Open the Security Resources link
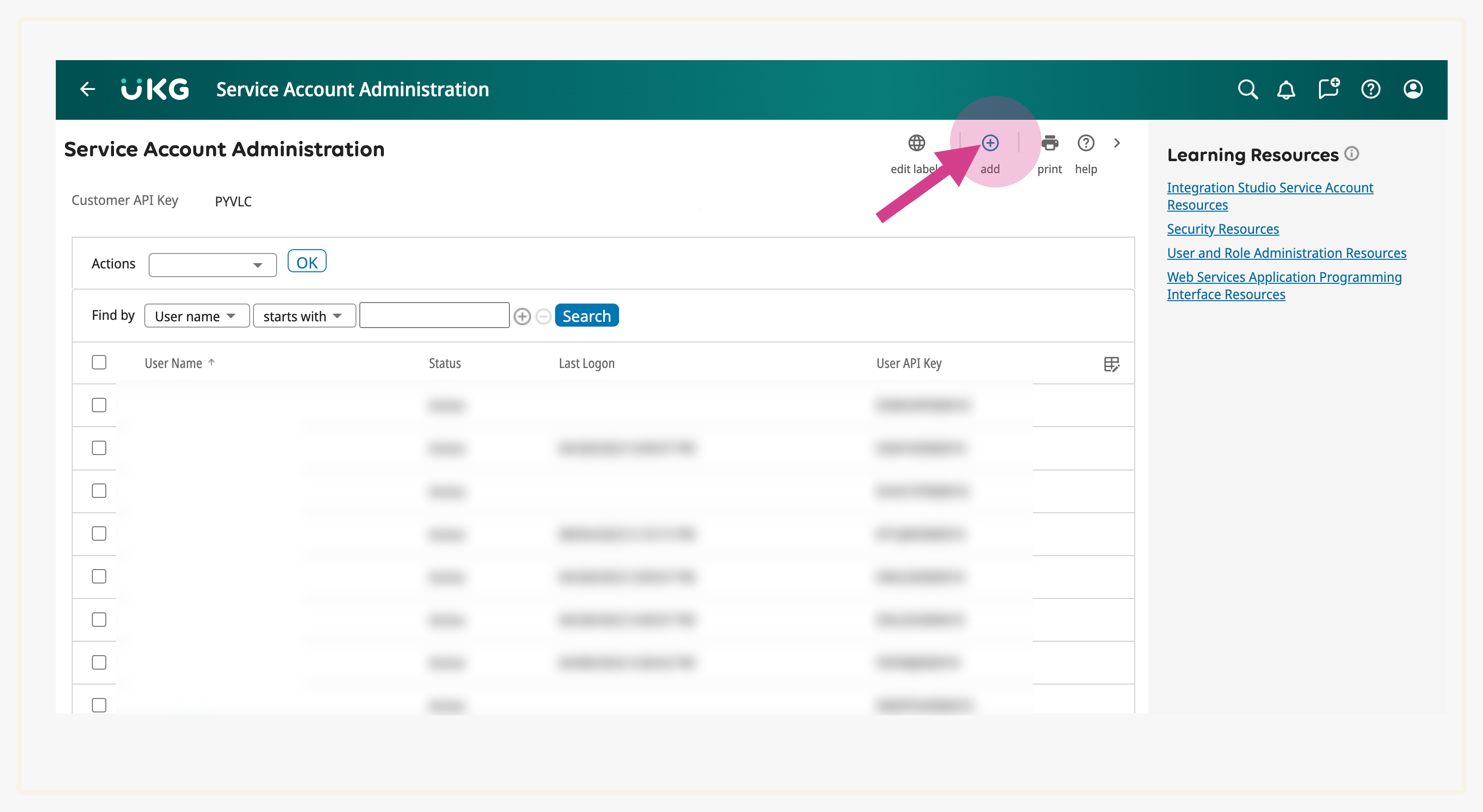1483x812 pixels. 1222,229
